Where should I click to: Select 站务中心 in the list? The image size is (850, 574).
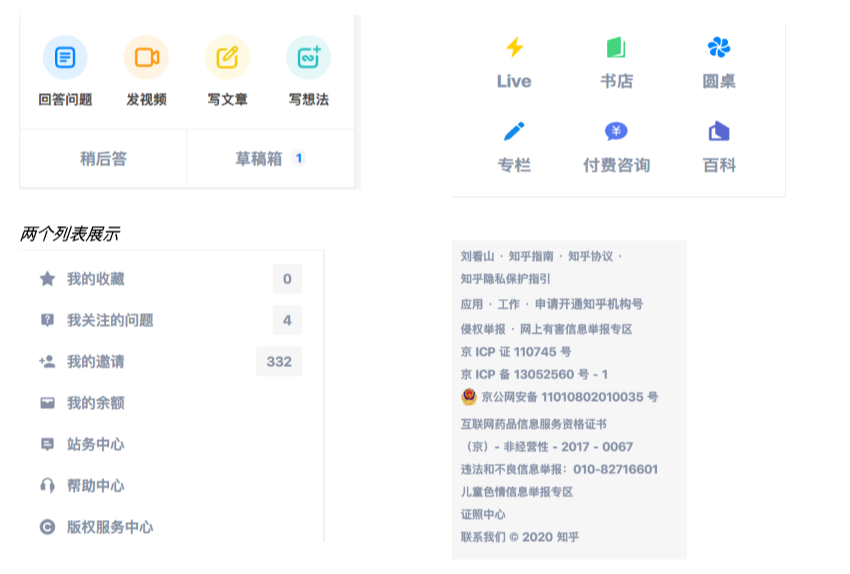(x=95, y=444)
